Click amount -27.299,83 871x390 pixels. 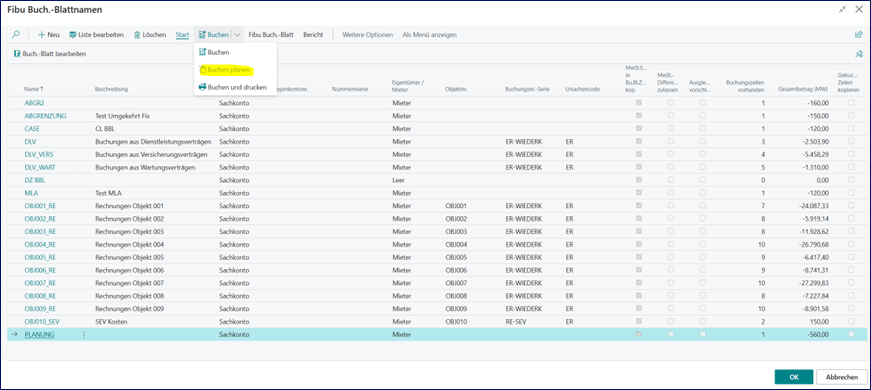[x=813, y=283]
